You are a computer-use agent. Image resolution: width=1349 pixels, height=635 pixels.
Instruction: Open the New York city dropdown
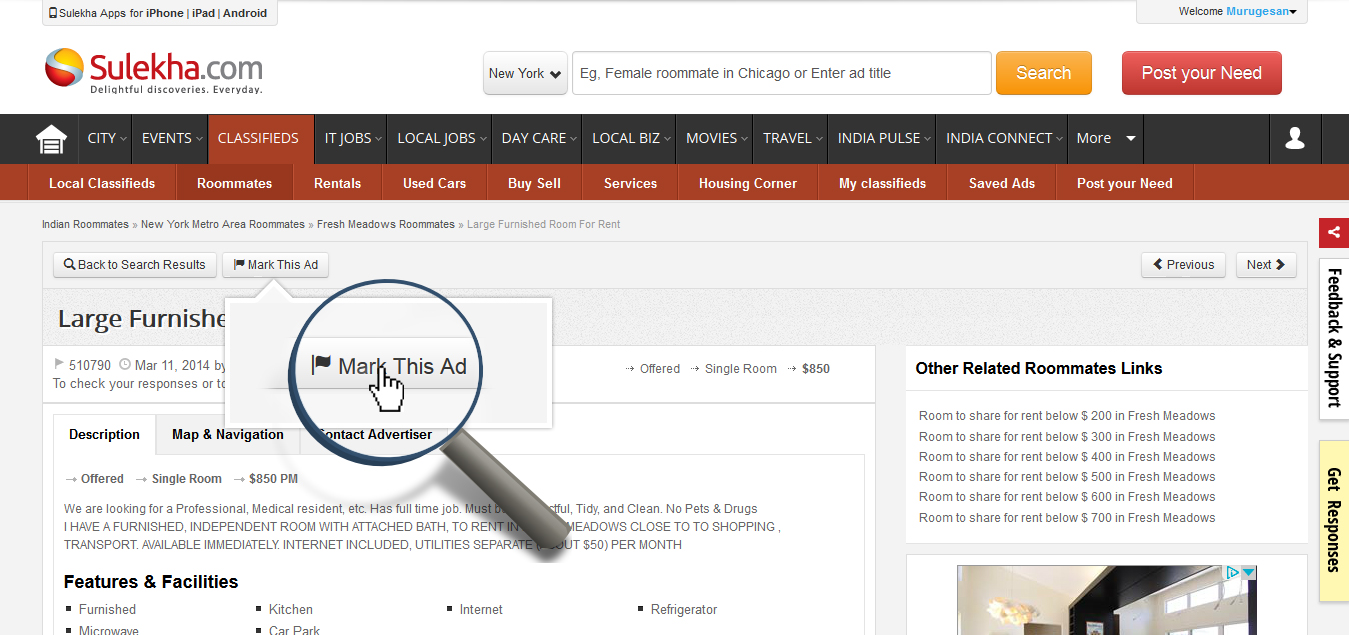tap(525, 73)
